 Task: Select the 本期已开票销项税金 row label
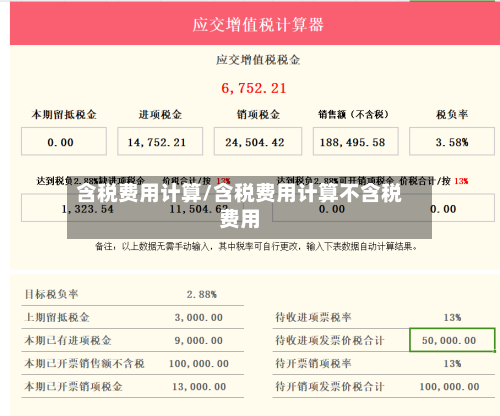tap(73, 386)
